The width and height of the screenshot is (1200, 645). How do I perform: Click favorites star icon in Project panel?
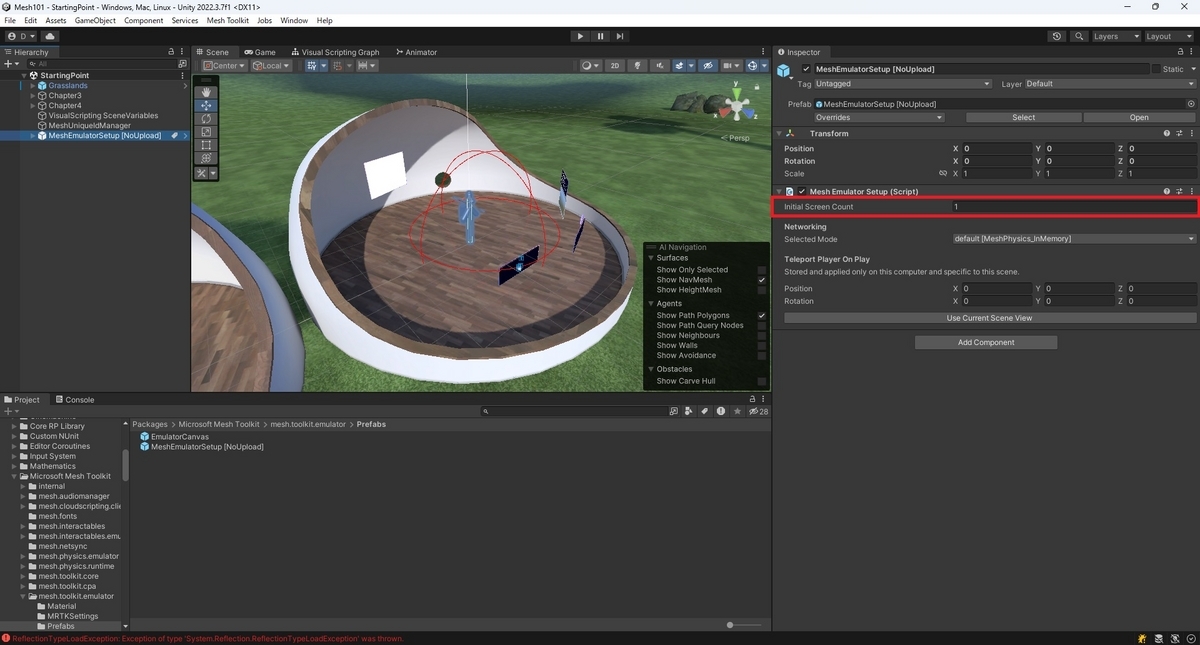click(x=737, y=411)
